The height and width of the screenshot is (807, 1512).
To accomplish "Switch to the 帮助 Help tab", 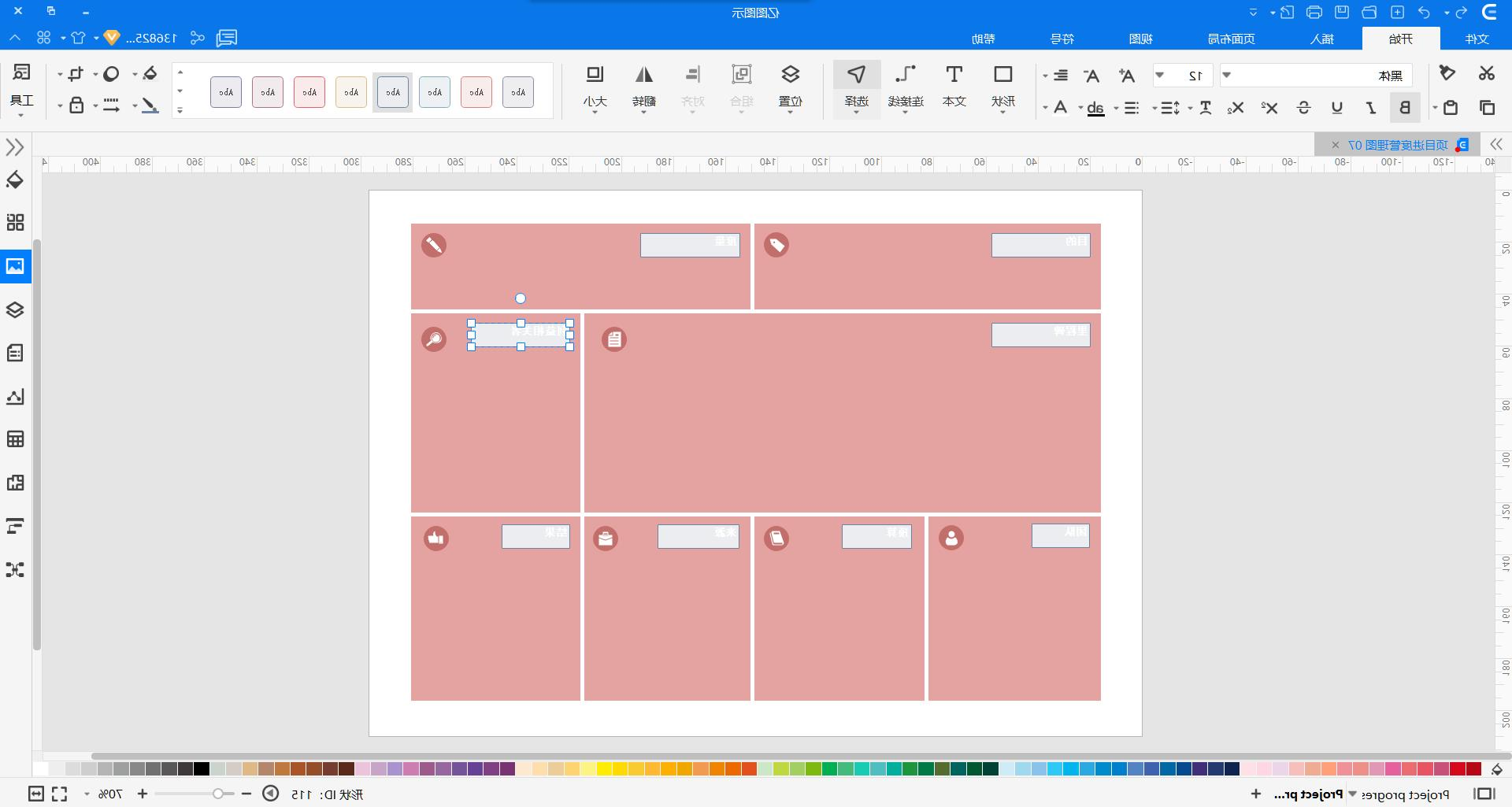I will point(983,39).
